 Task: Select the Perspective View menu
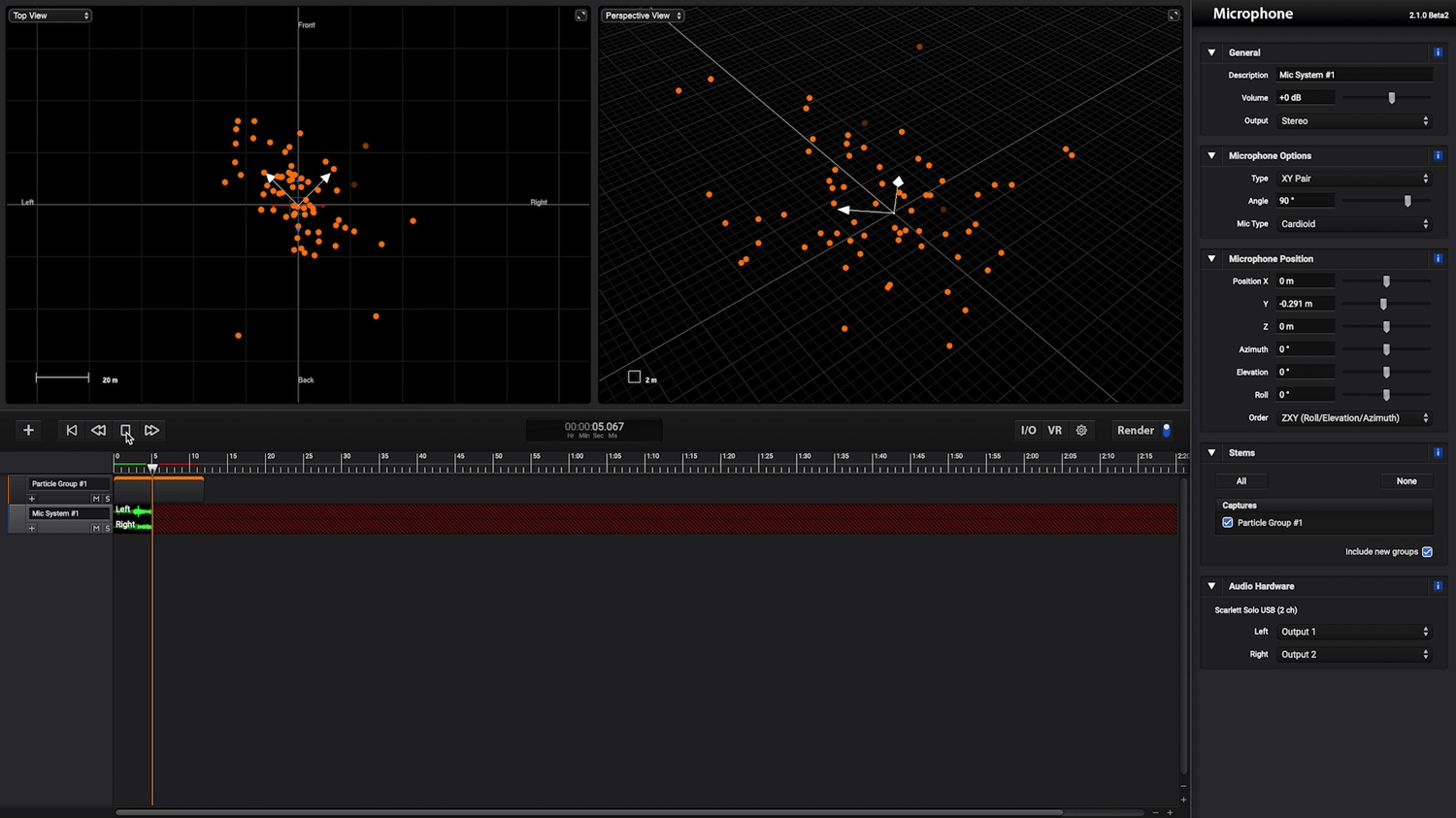point(642,15)
